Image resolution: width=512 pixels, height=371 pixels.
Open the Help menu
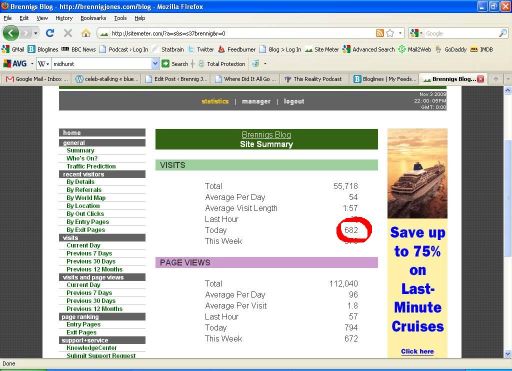[140, 18]
